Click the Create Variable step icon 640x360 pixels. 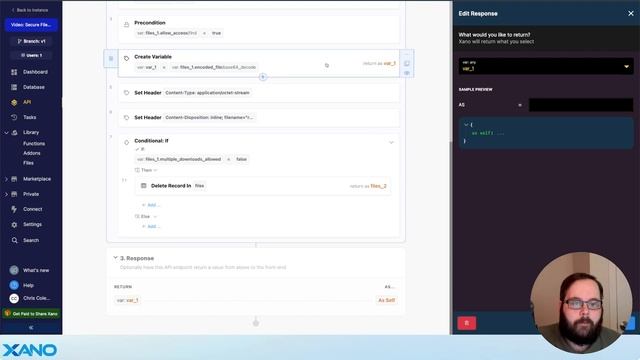click(x=126, y=58)
